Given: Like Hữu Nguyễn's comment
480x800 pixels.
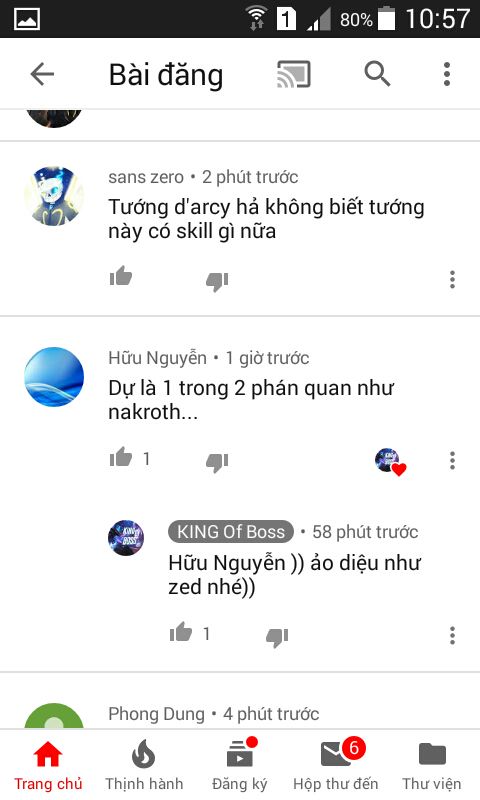Looking at the screenshot, I should coord(121,458).
